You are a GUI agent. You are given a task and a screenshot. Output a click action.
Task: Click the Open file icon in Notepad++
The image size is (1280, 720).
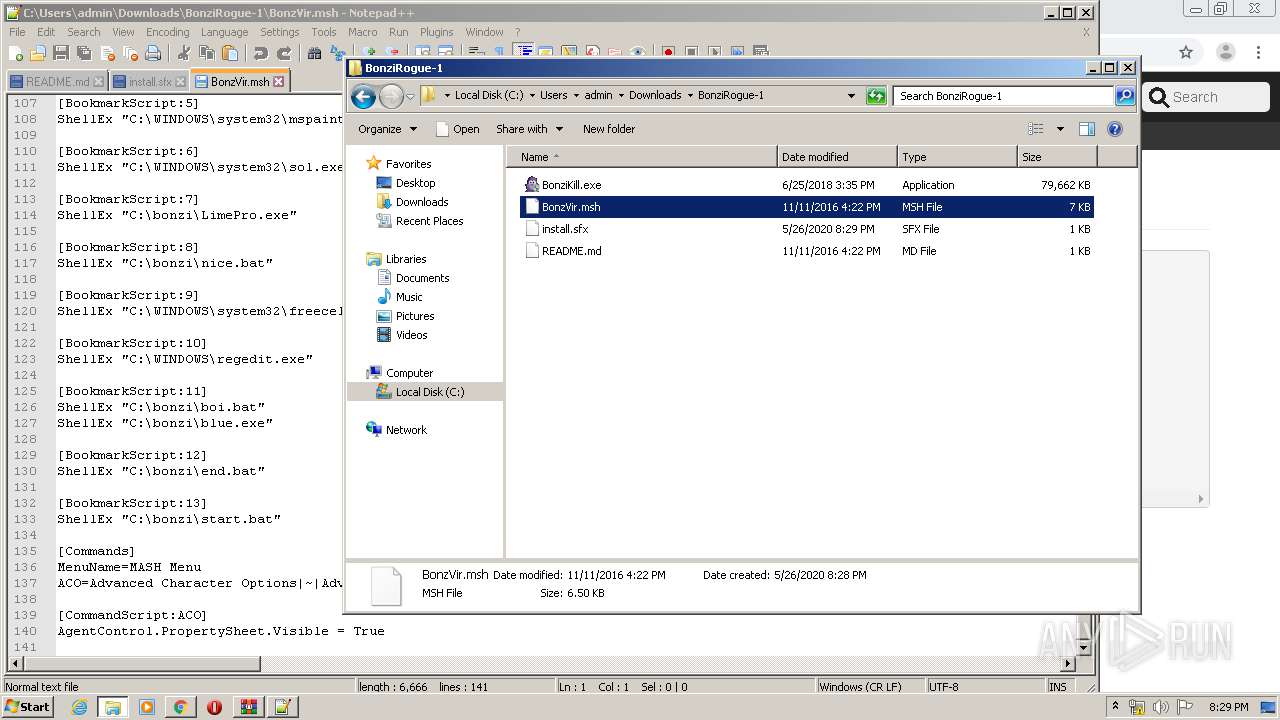click(38, 53)
